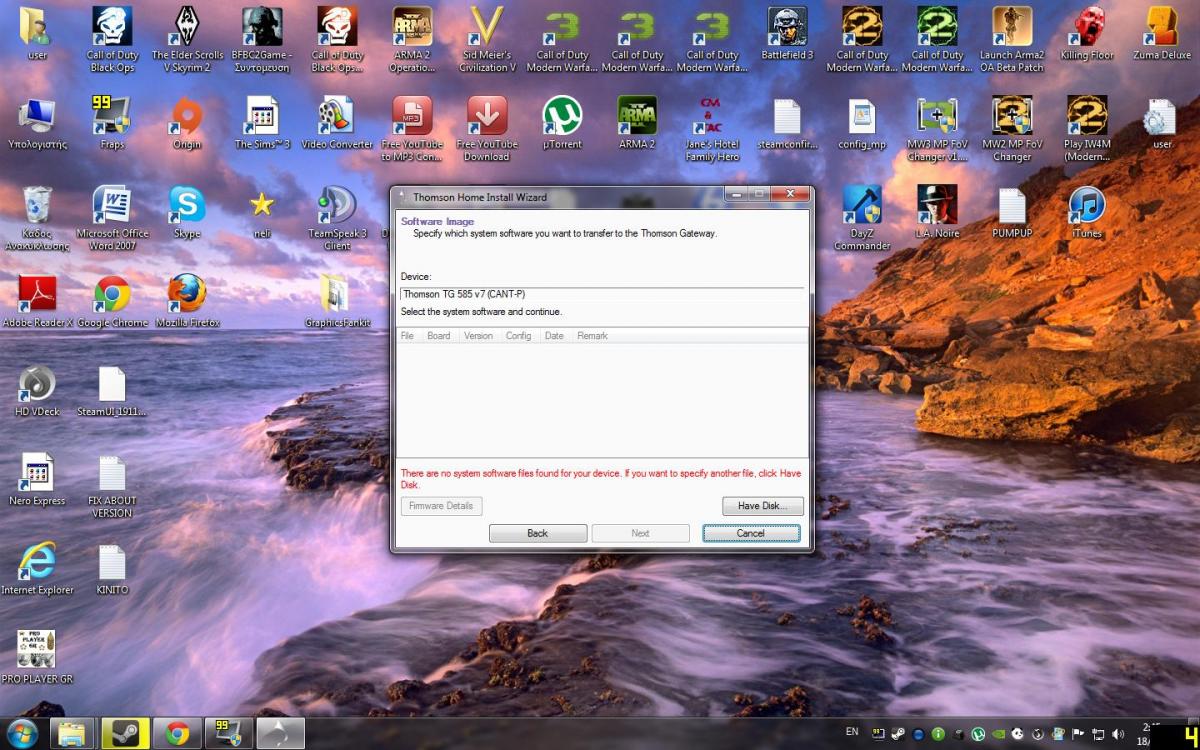1200x750 pixels.
Task: Select Mozilla Firefox desktop shortcut
Action: point(187,301)
